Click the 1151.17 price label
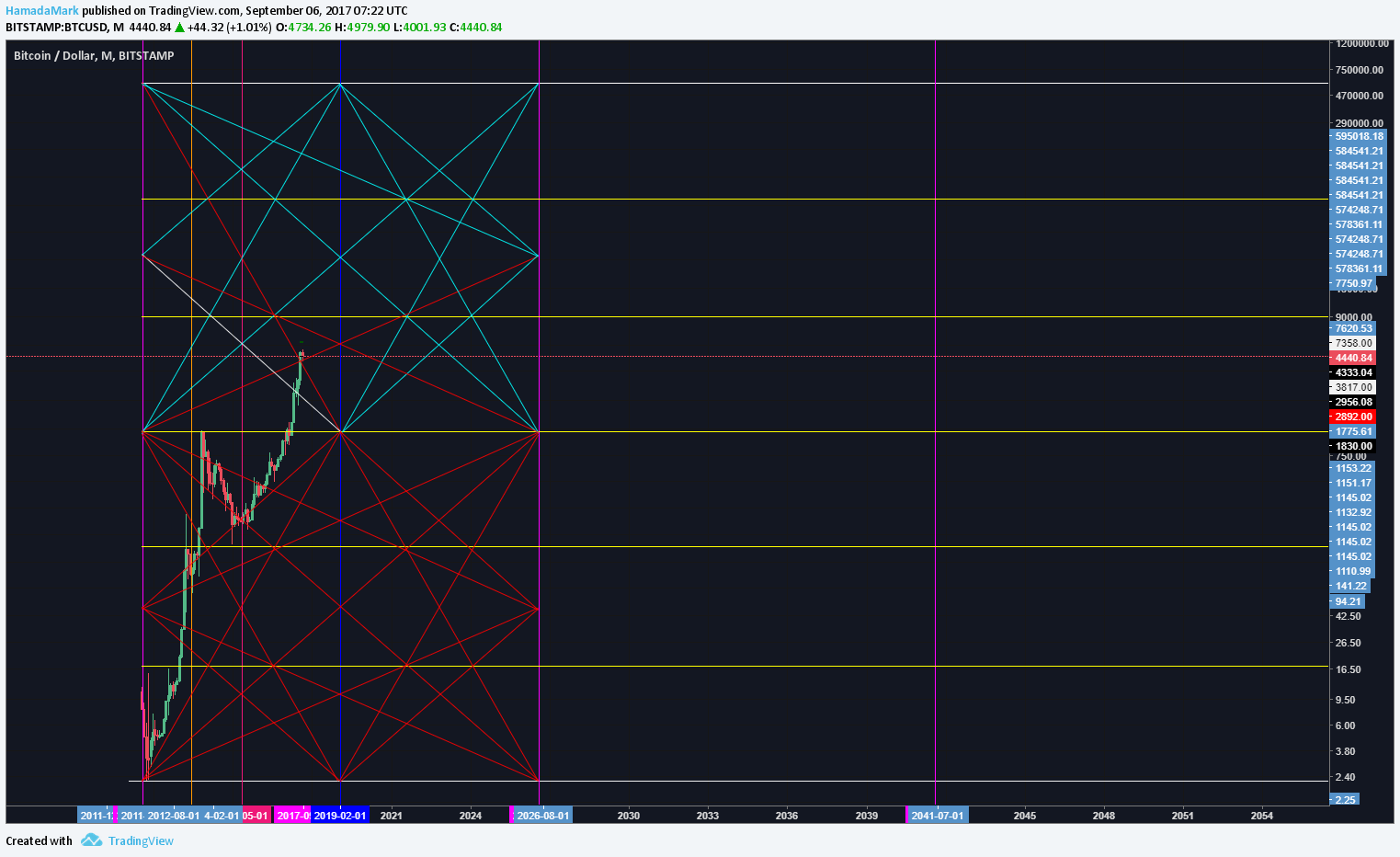The height and width of the screenshot is (857, 1400). pos(1353,483)
